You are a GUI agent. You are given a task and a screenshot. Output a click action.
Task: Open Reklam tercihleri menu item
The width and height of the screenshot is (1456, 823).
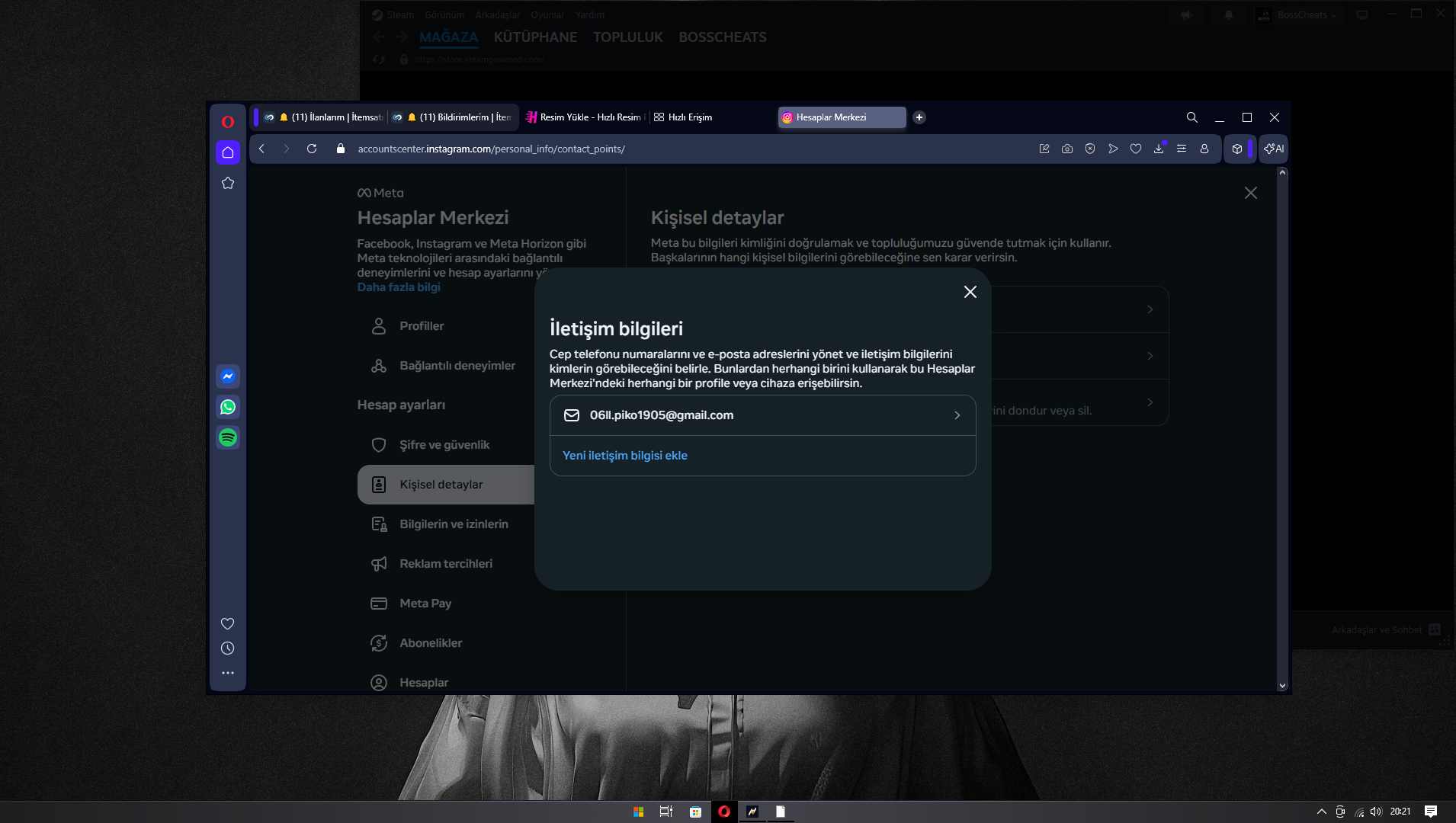446,564
